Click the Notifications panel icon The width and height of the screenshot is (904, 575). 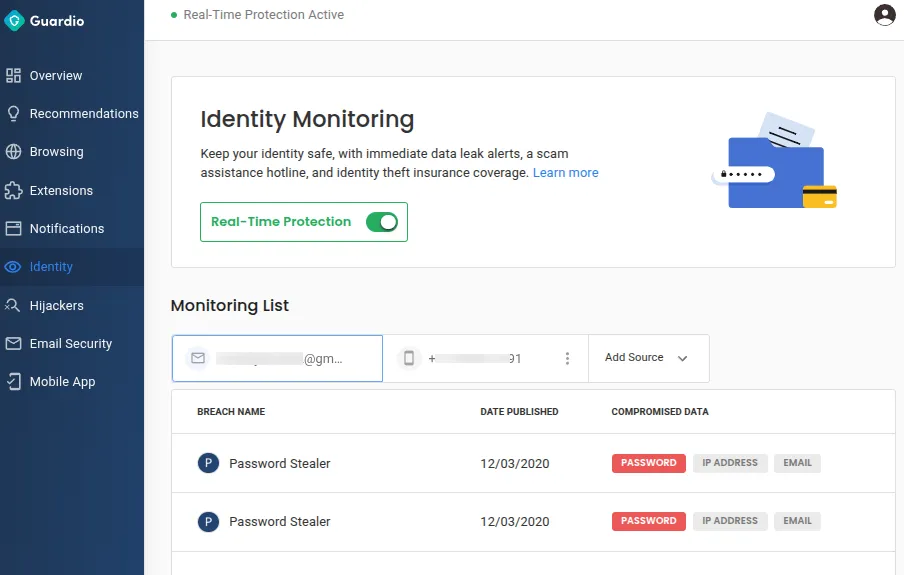[x=13, y=228]
